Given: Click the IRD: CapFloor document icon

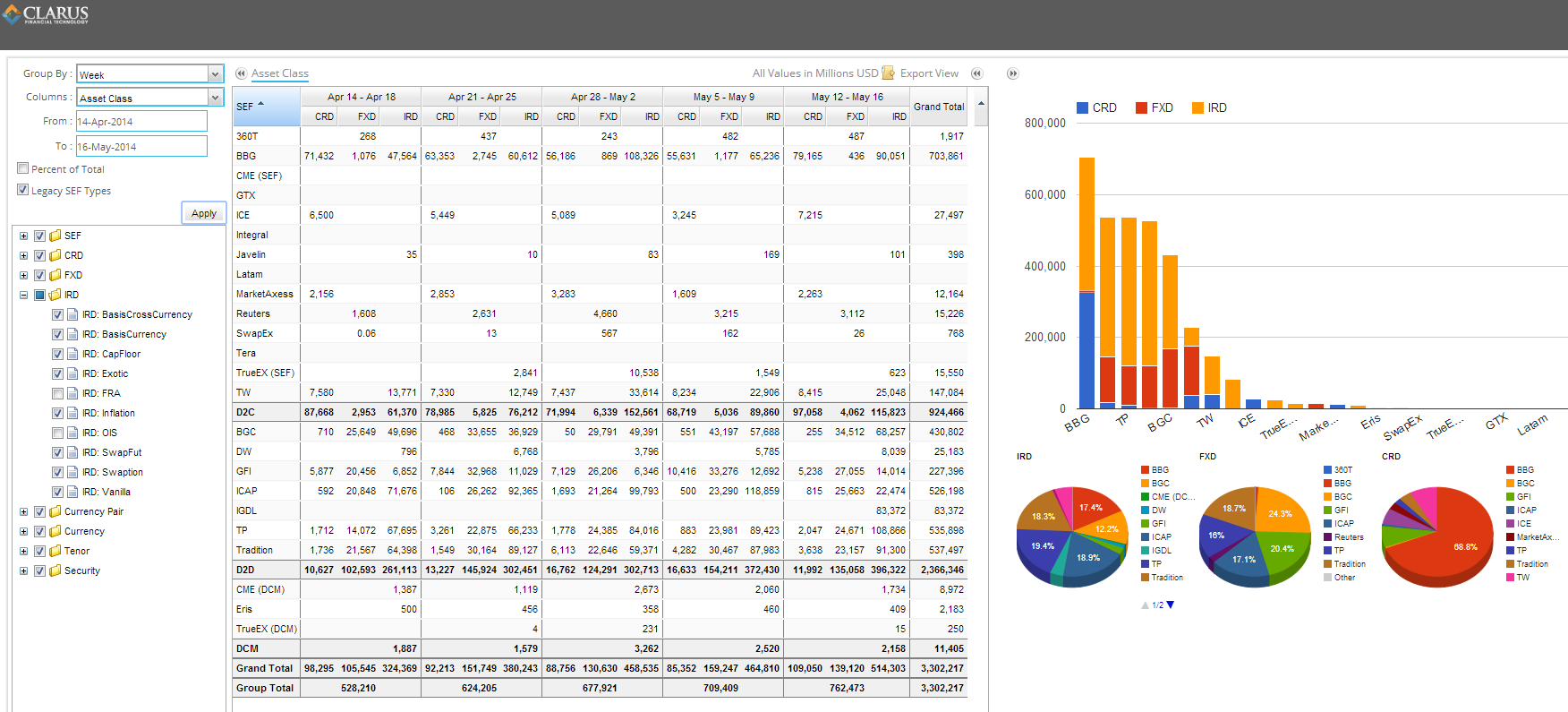Looking at the screenshot, I should [72, 354].
